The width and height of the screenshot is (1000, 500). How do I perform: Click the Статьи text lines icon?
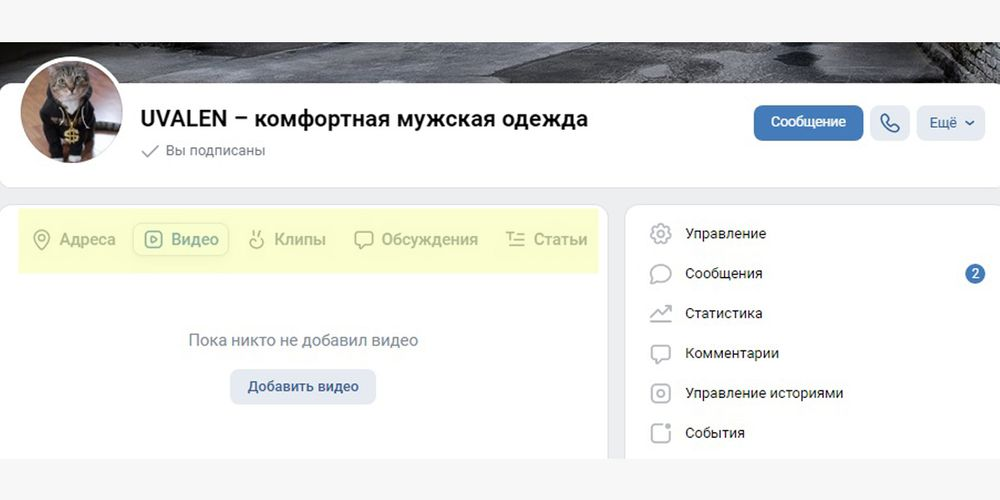[515, 240]
